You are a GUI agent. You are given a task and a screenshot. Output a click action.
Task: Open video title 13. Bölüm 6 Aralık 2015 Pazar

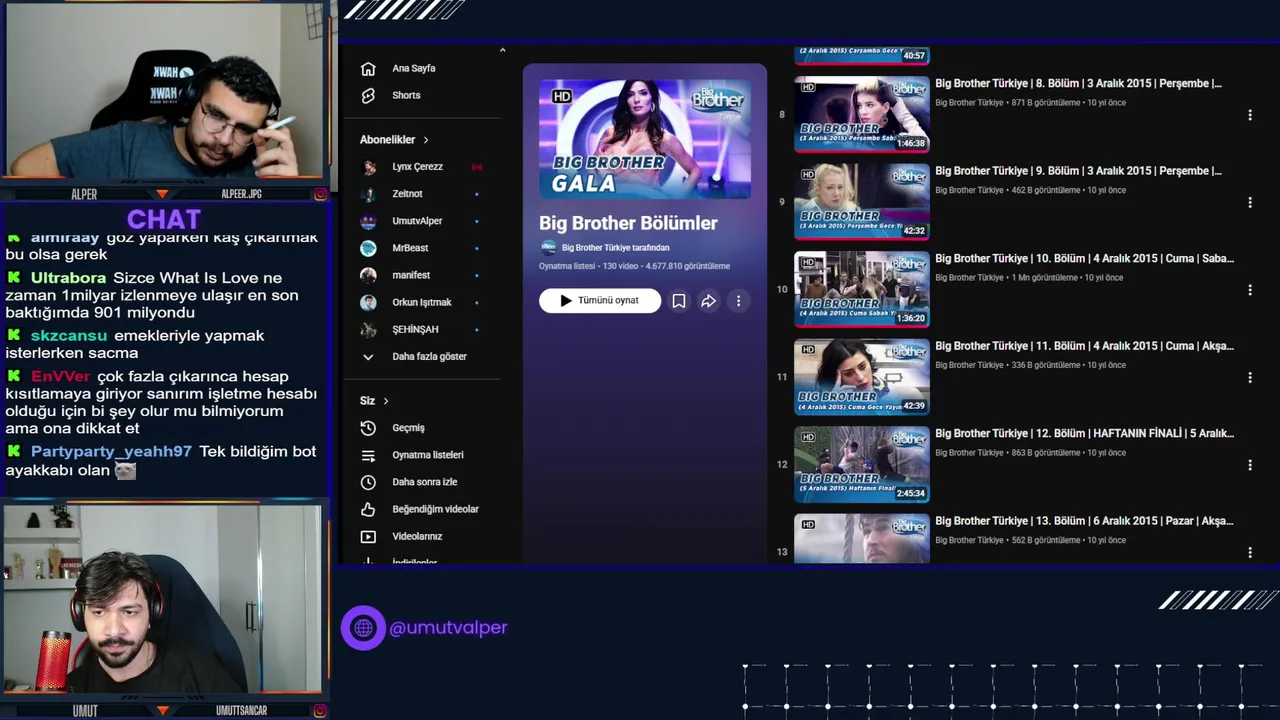pos(1084,521)
